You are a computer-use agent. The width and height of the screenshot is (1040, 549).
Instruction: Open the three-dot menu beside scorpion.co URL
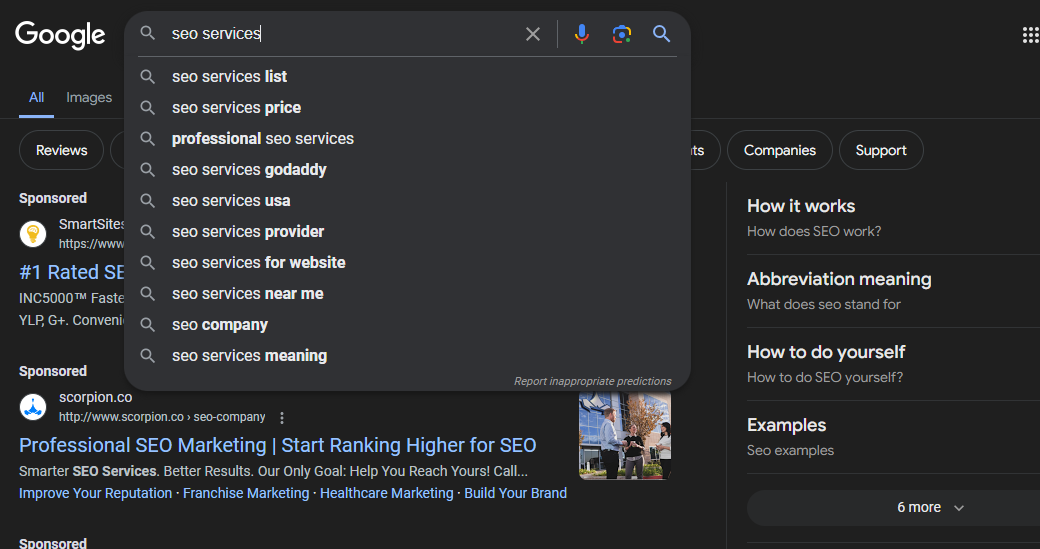[282, 418]
